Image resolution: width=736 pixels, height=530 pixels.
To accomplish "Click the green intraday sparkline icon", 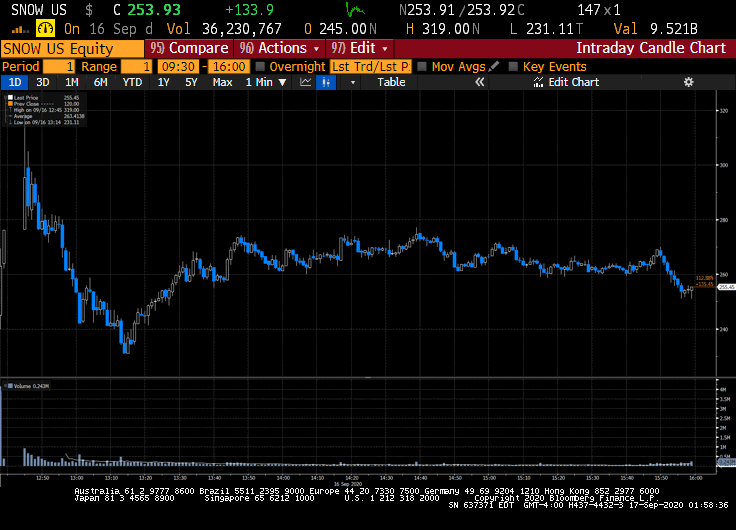I will 355,9.
